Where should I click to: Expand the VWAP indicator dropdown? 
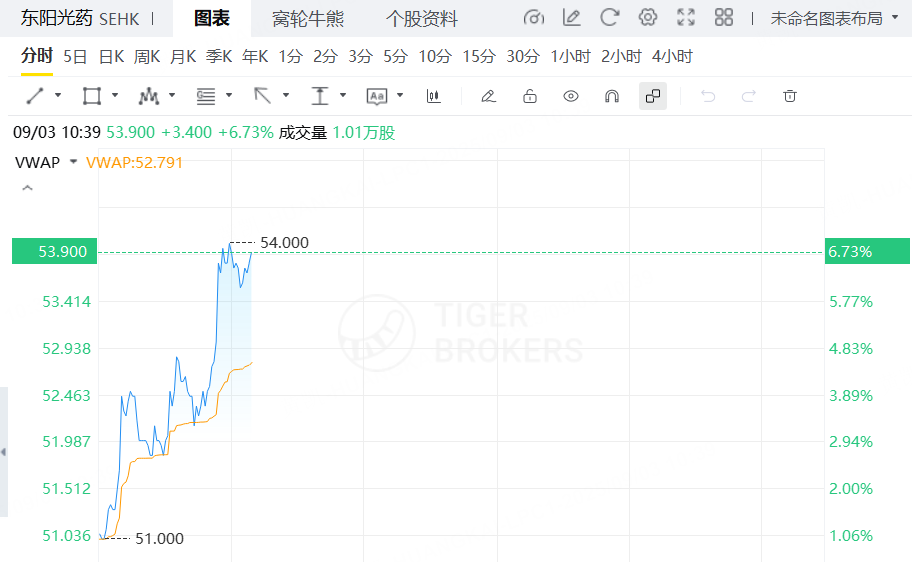(x=73, y=162)
